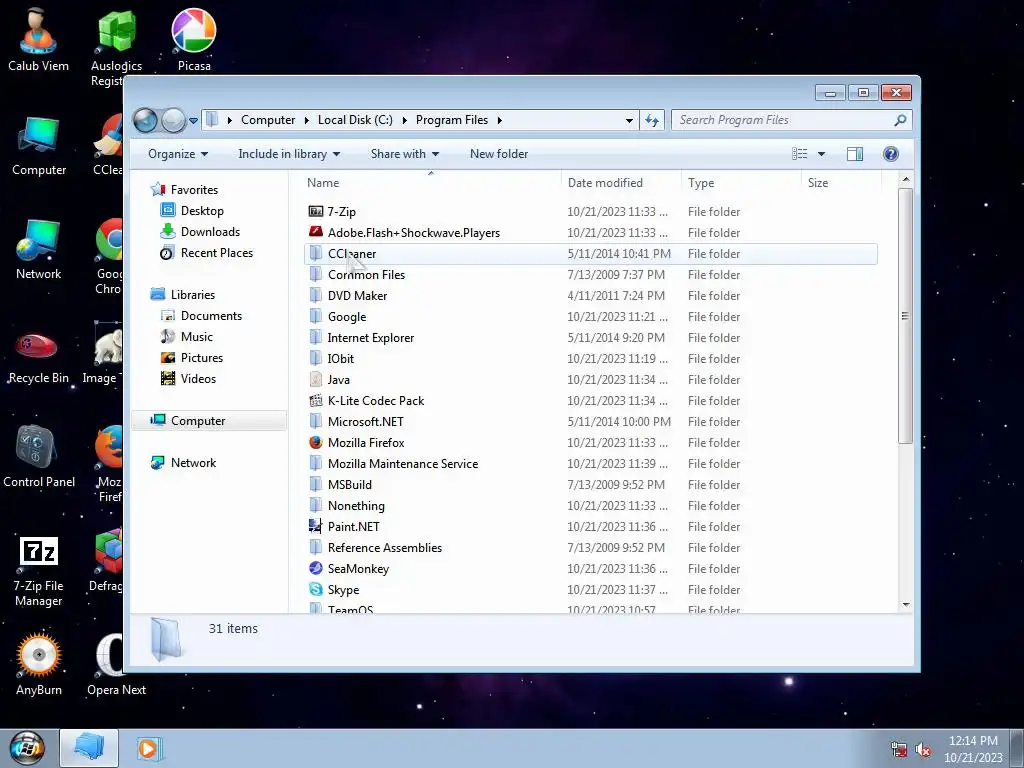Select the AnyBurn desktop icon

pos(39,664)
